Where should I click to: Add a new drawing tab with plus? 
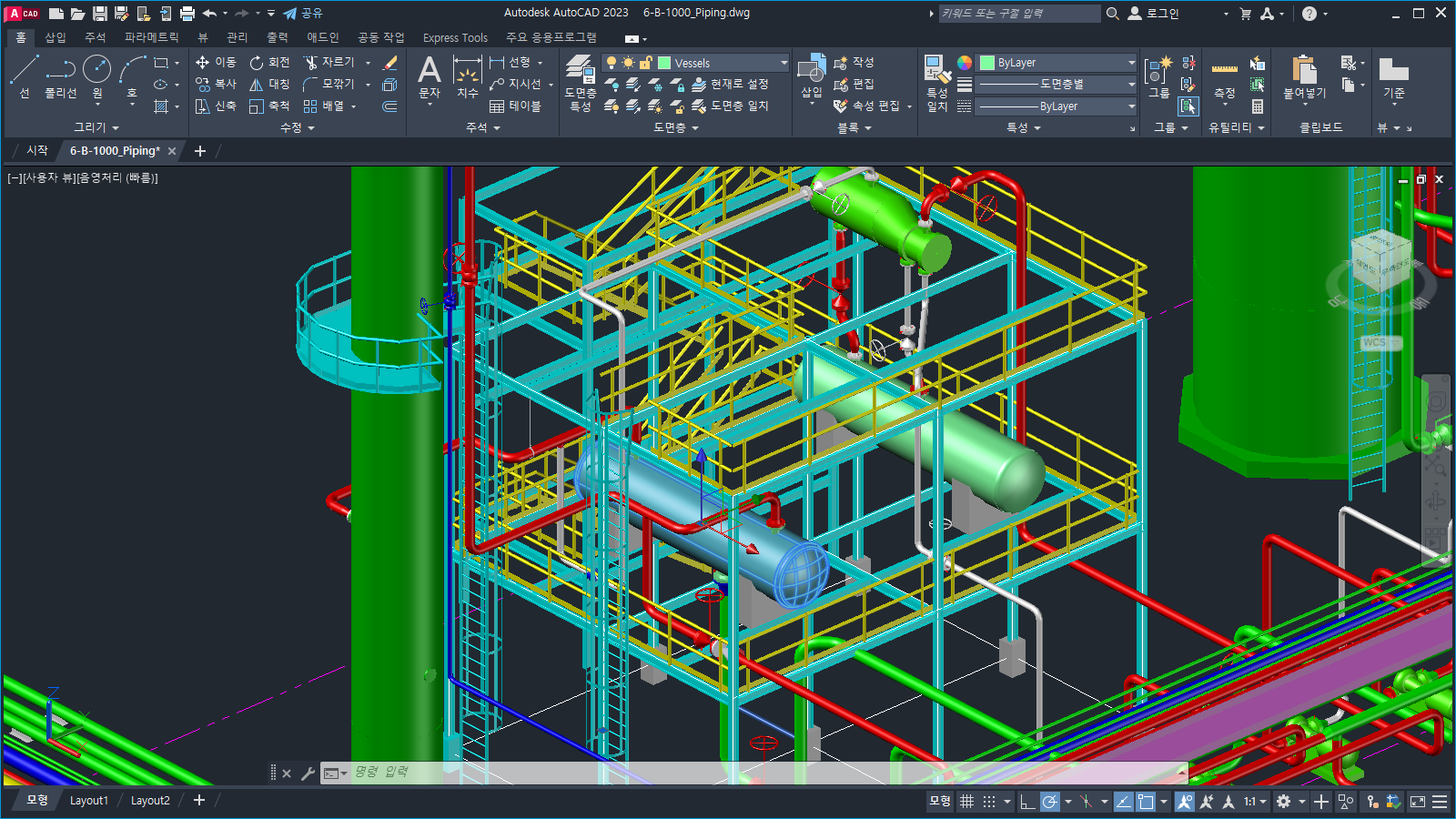(200, 151)
